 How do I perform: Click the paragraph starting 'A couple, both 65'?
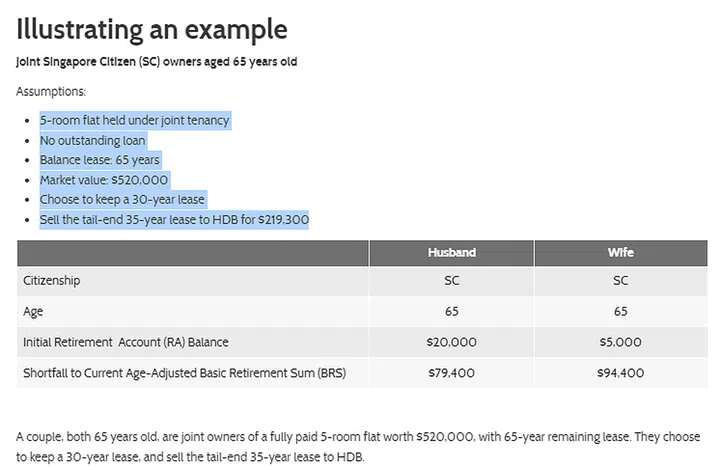[x=360, y=447]
